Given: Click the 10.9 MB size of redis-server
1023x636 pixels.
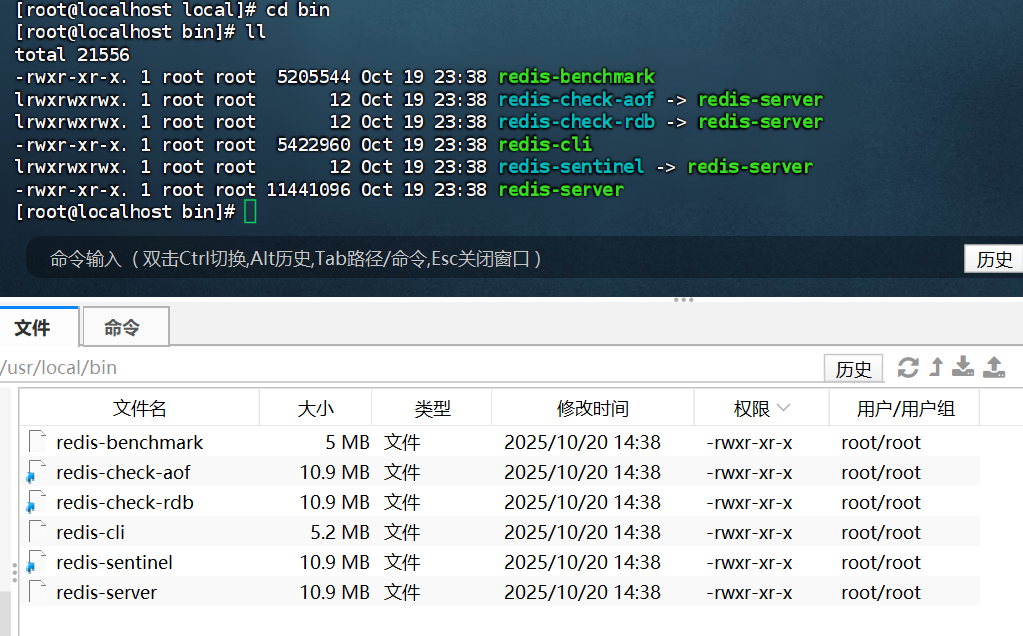Looking at the screenshot, I should click(334, 592).
